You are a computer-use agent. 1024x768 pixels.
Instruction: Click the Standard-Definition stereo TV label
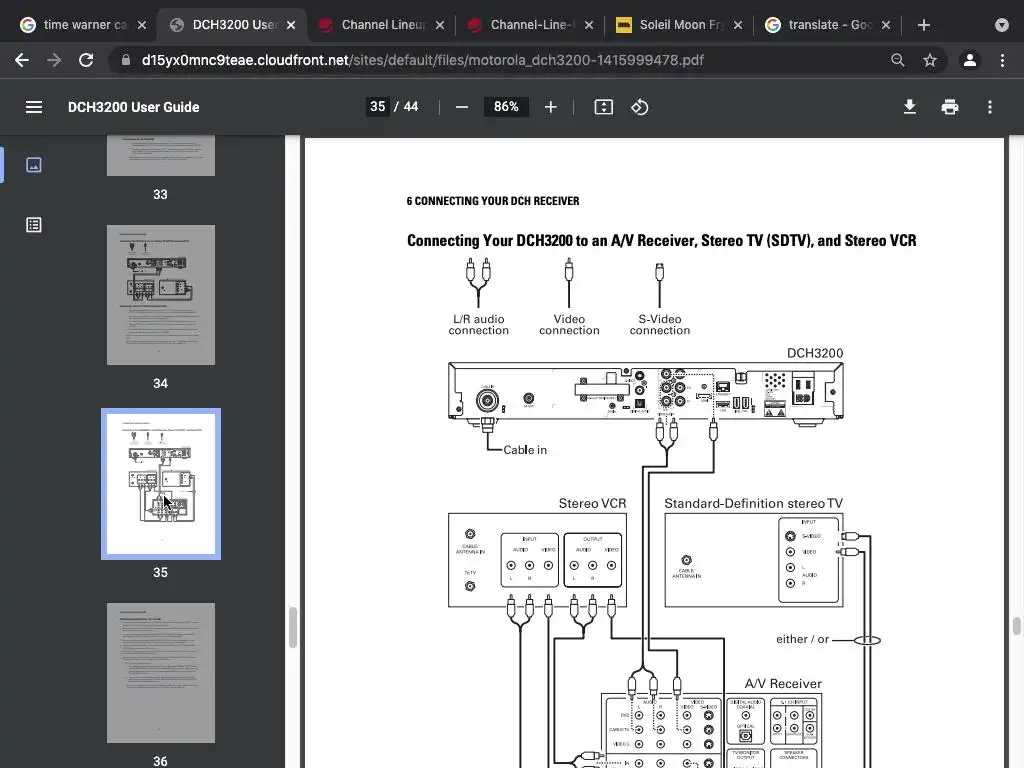pos(754,504)
